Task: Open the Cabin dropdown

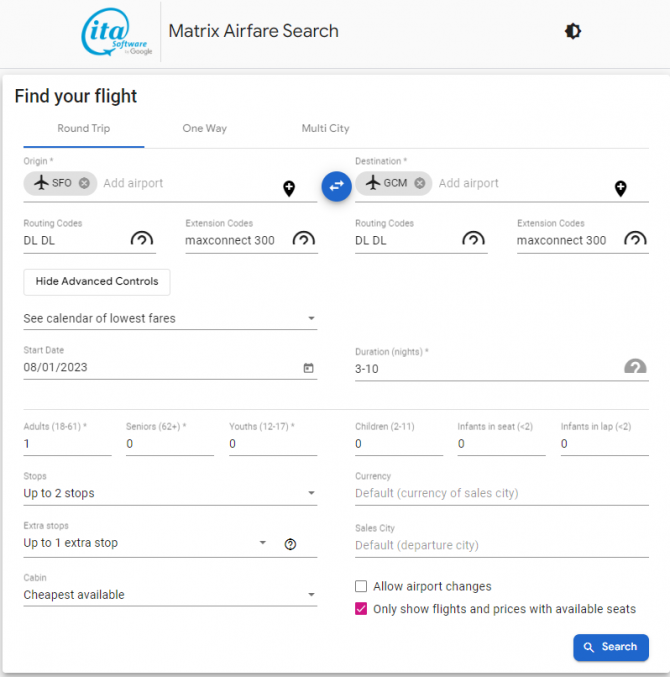Action: click(170, 595)
